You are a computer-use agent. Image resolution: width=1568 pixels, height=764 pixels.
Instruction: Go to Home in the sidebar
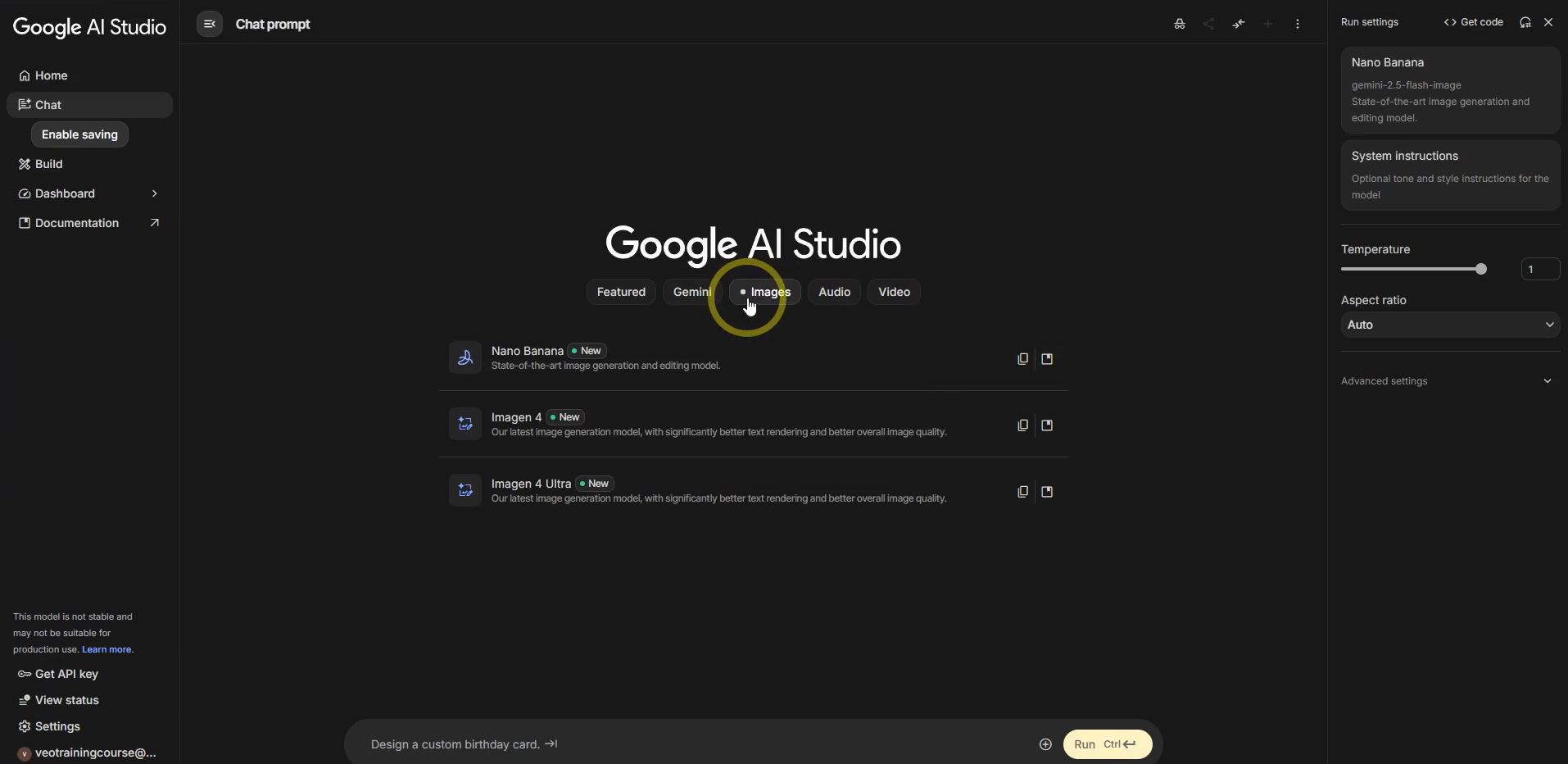click(x=89, y=75)
